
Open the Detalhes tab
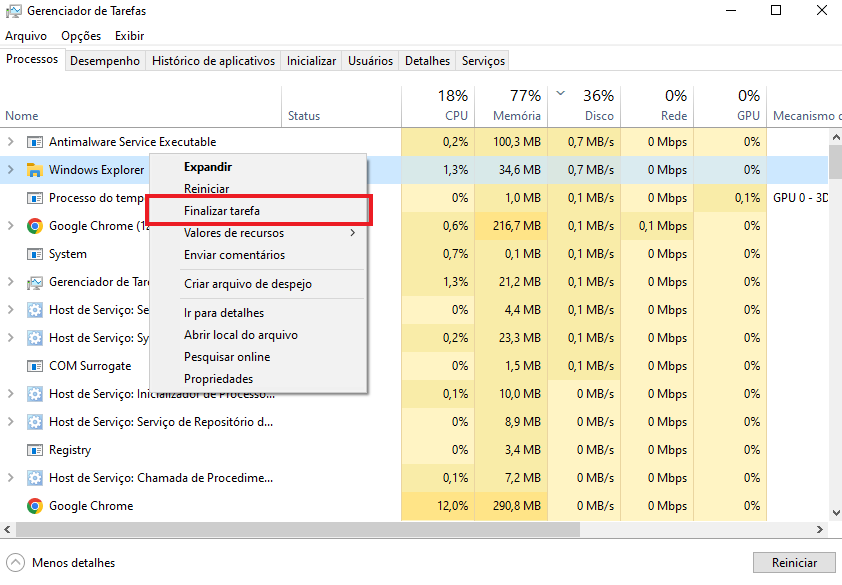click(x=427, y=61)
